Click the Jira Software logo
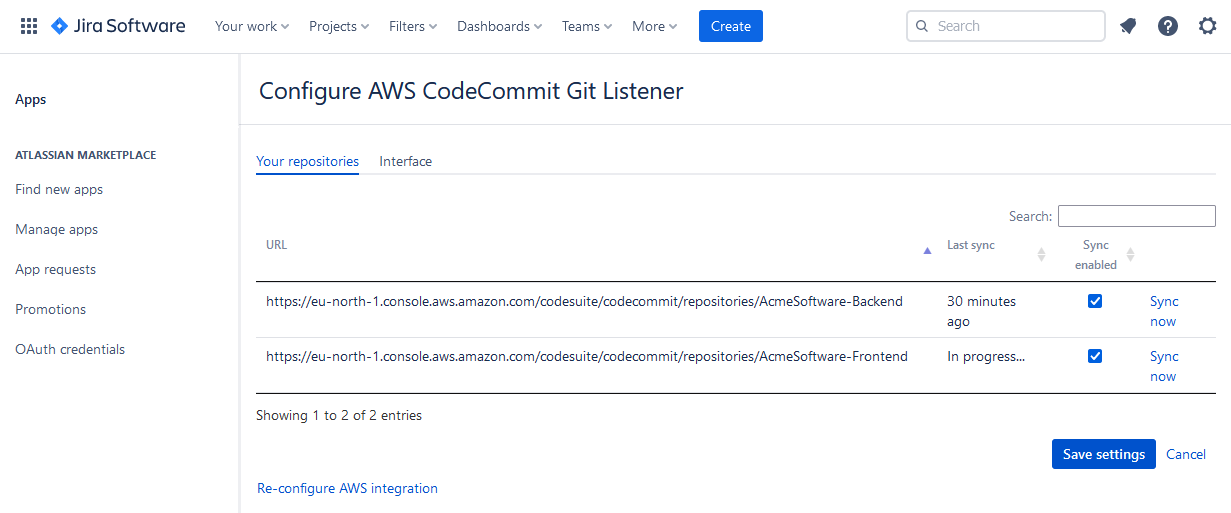The width and height of the screenshot is (1231, 513). click(x=118, y=26)
